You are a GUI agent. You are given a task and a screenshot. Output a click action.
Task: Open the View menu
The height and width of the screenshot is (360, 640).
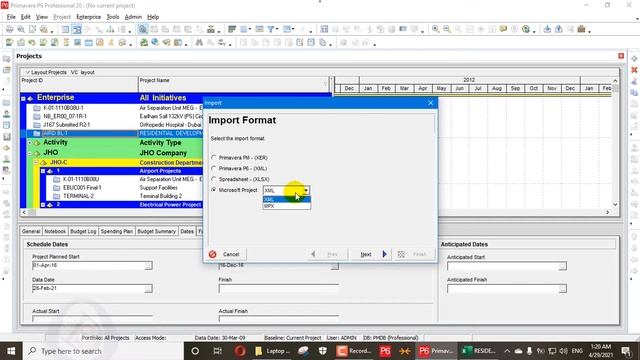(x=42, y=17)
